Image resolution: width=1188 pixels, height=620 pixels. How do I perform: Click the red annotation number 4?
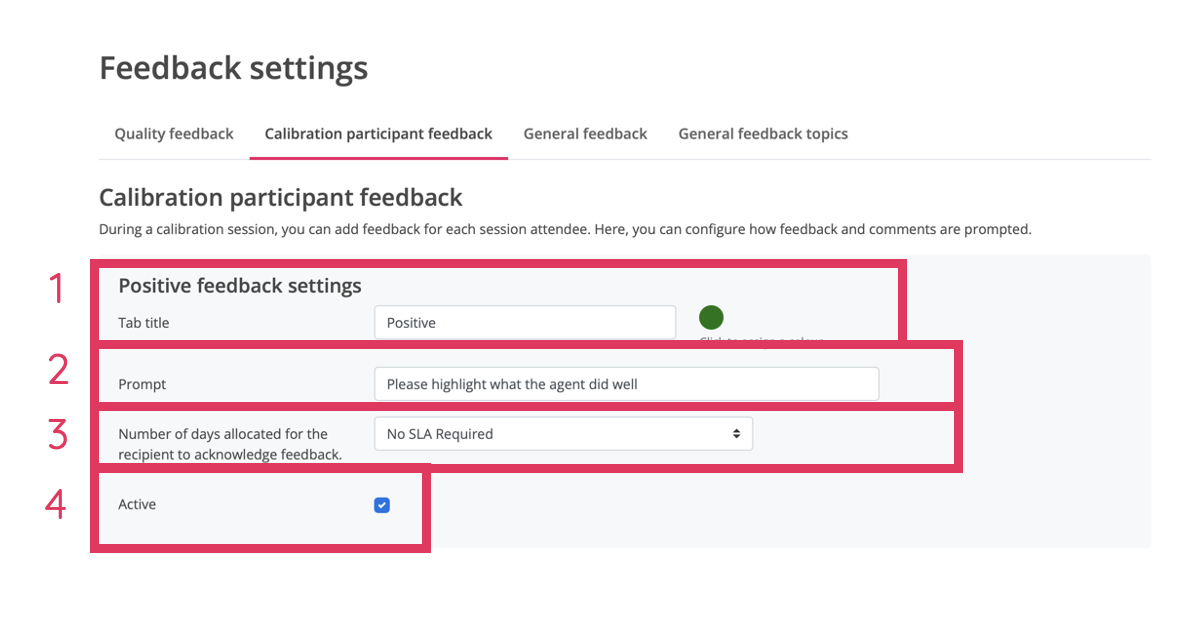[56, 503]
